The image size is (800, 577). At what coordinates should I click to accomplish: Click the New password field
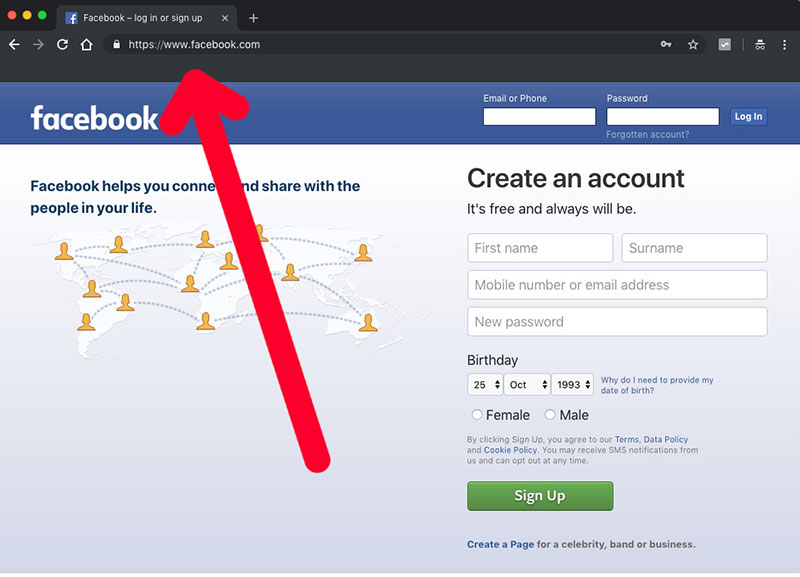pos(617,321)
